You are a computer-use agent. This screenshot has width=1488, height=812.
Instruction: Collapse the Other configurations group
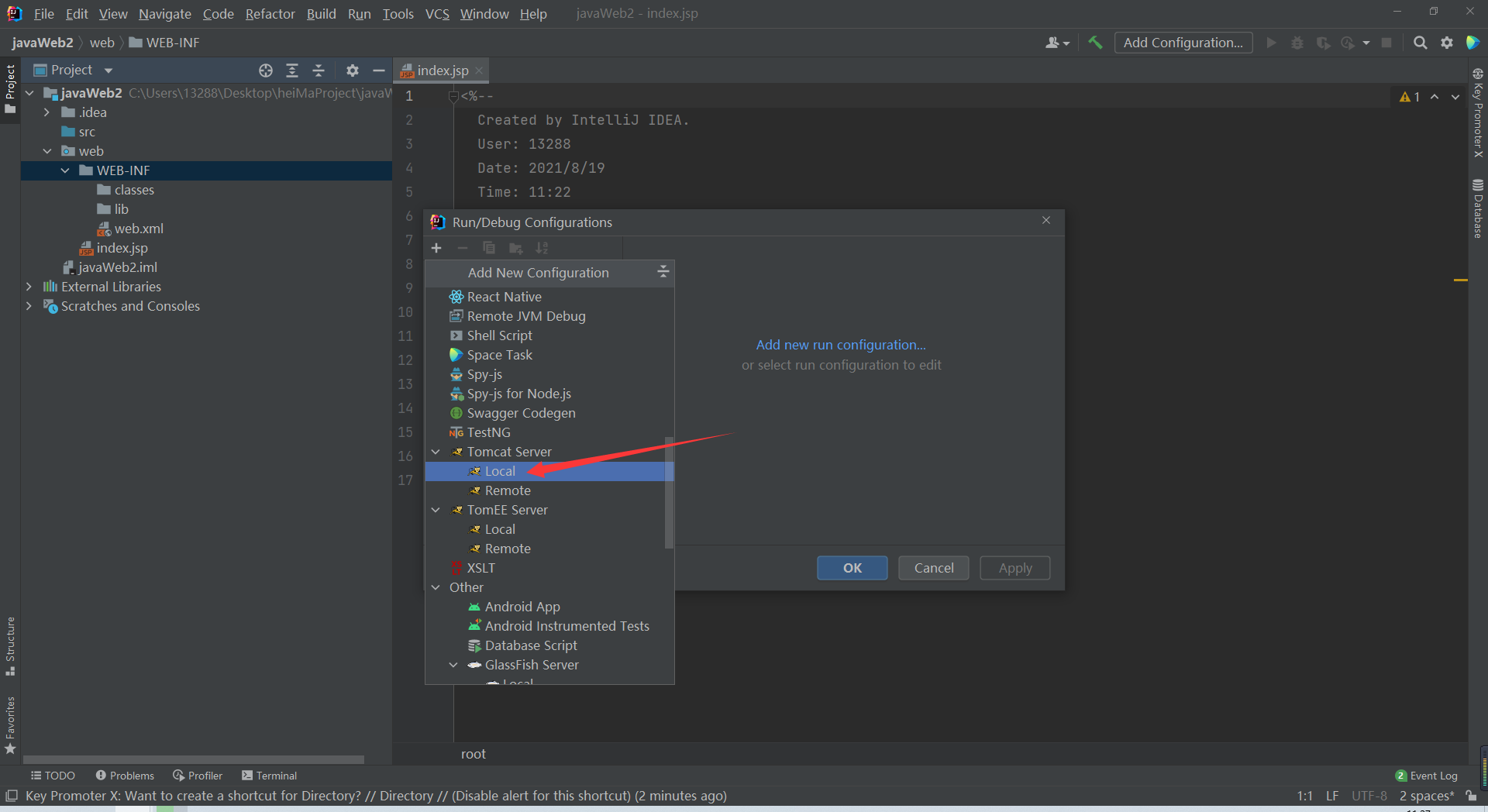[x=436, y=587]
